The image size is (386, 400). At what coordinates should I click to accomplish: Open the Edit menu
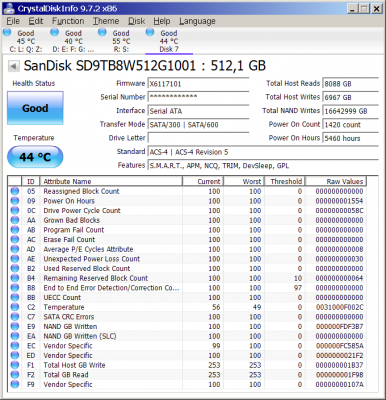pos(36,21)
